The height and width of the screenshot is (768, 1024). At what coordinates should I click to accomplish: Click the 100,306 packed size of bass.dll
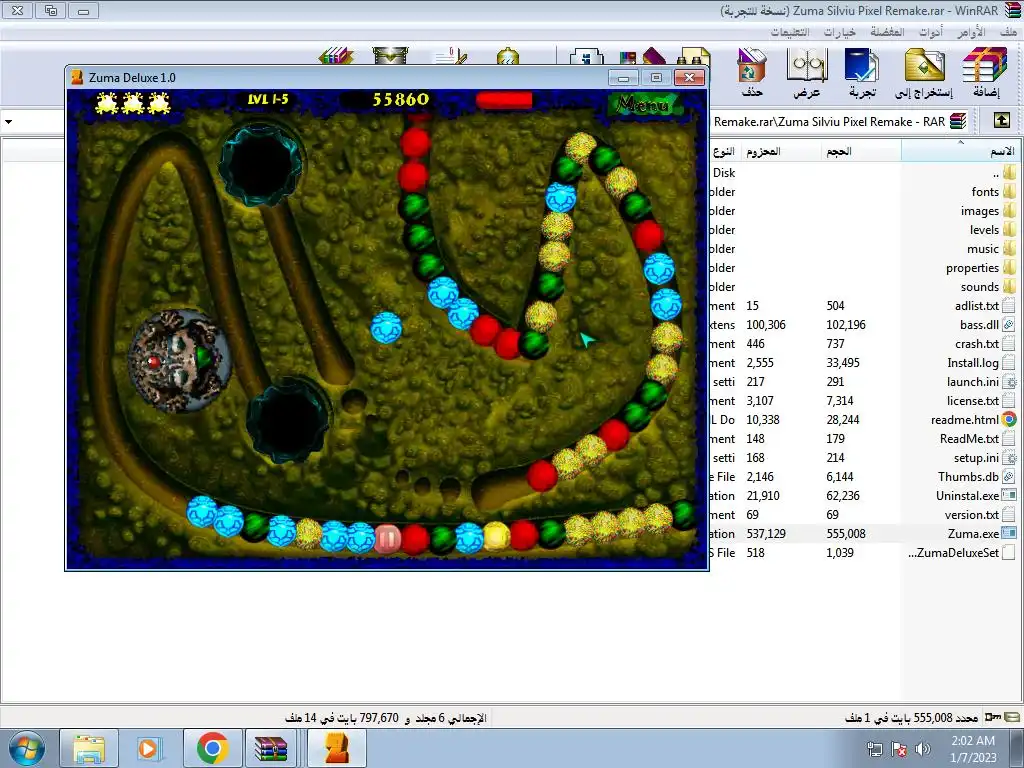tap(766, 325)
